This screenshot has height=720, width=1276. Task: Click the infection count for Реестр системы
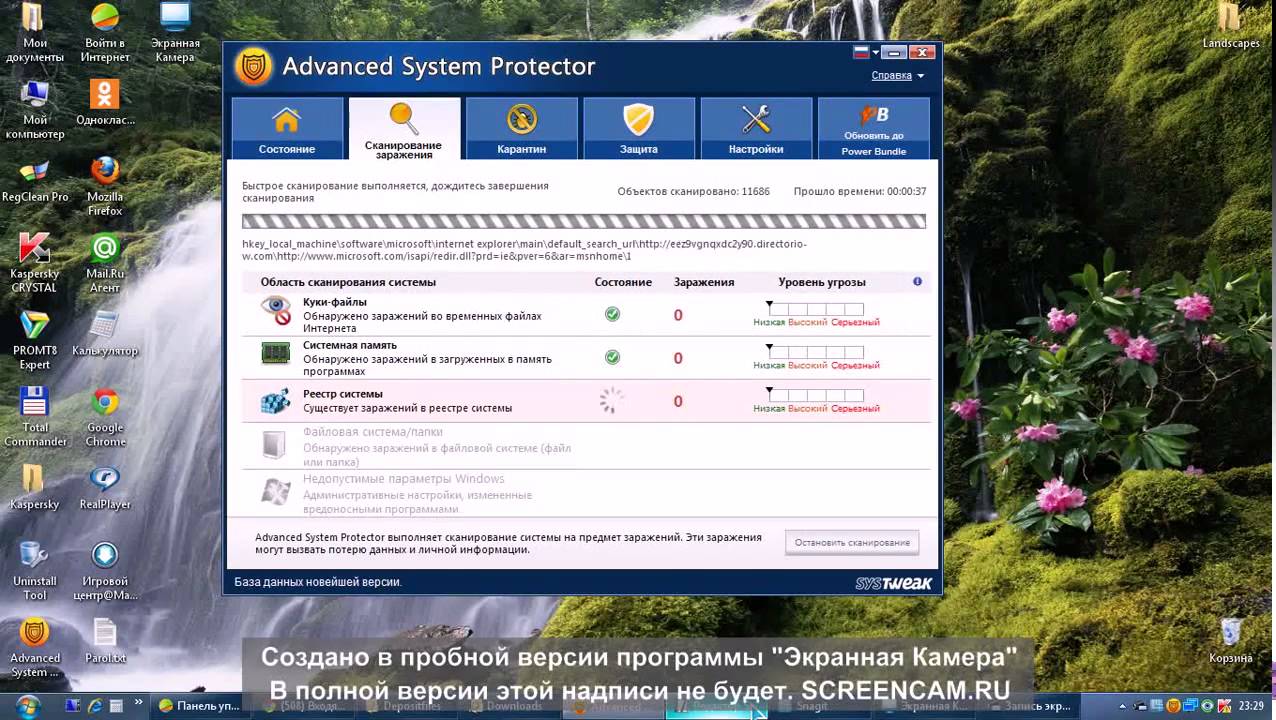(678, 401)
